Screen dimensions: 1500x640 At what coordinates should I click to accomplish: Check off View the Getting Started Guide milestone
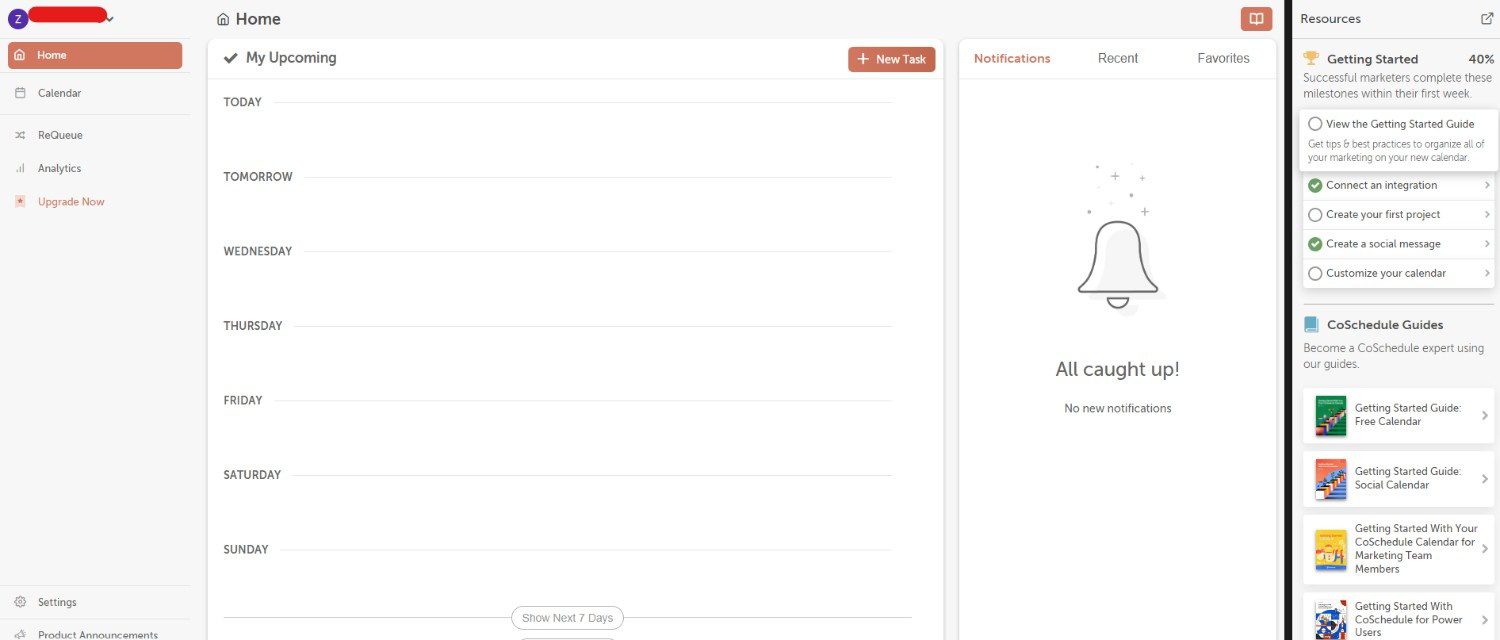point(1314,123)
